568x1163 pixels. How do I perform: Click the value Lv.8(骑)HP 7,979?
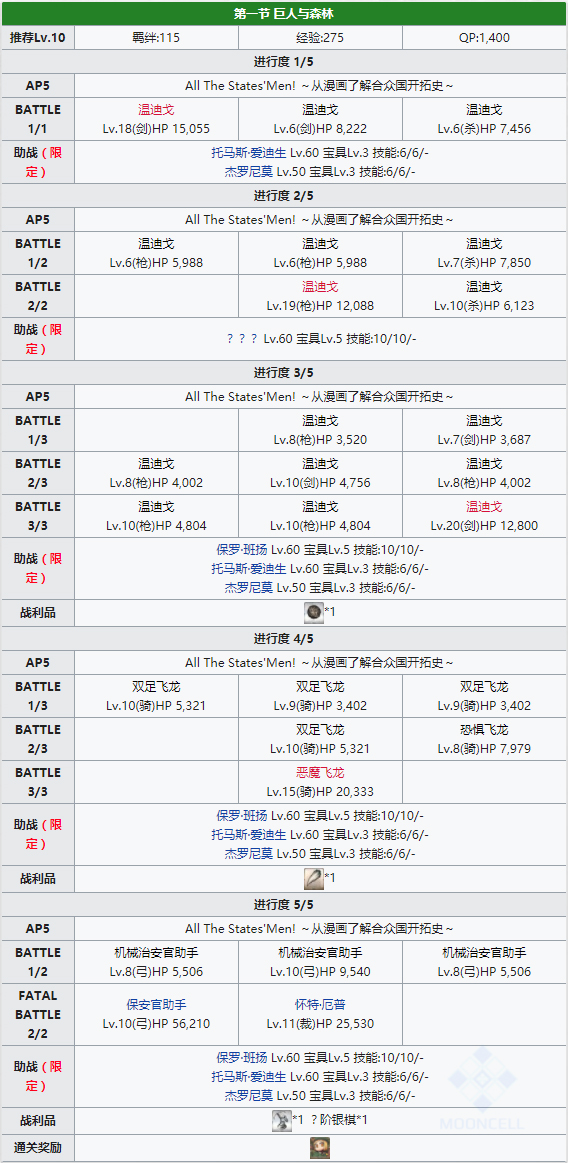click(x=484, y=748)
